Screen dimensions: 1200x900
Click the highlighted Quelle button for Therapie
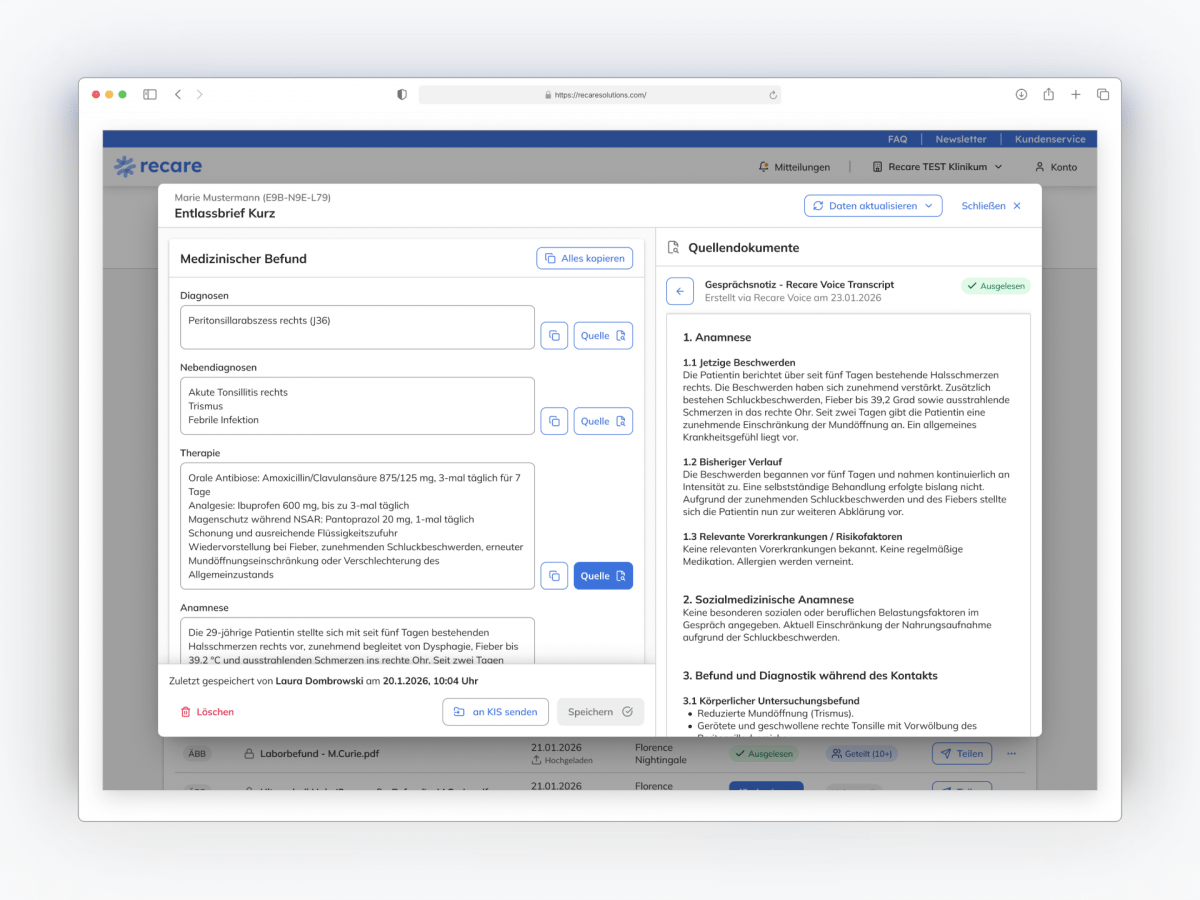point(603,576)
